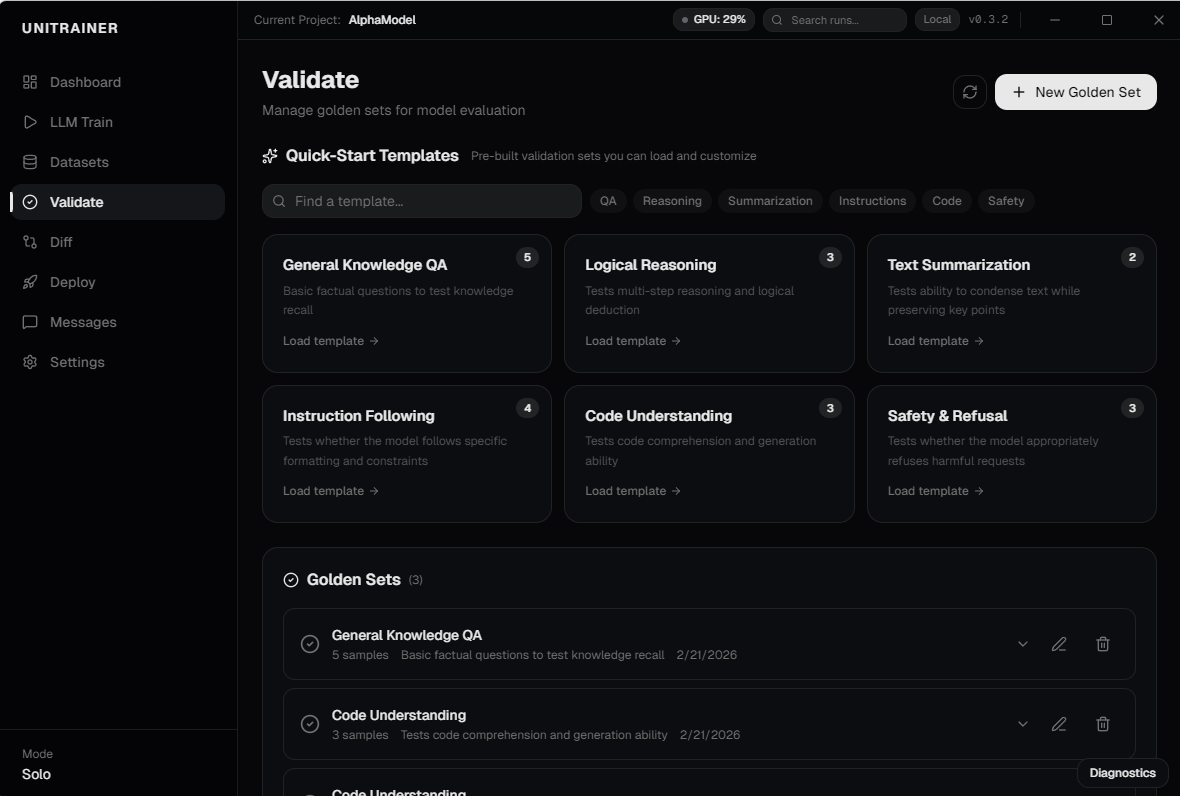
Task: Click the Find a template search field
Action: pos(420,201)
